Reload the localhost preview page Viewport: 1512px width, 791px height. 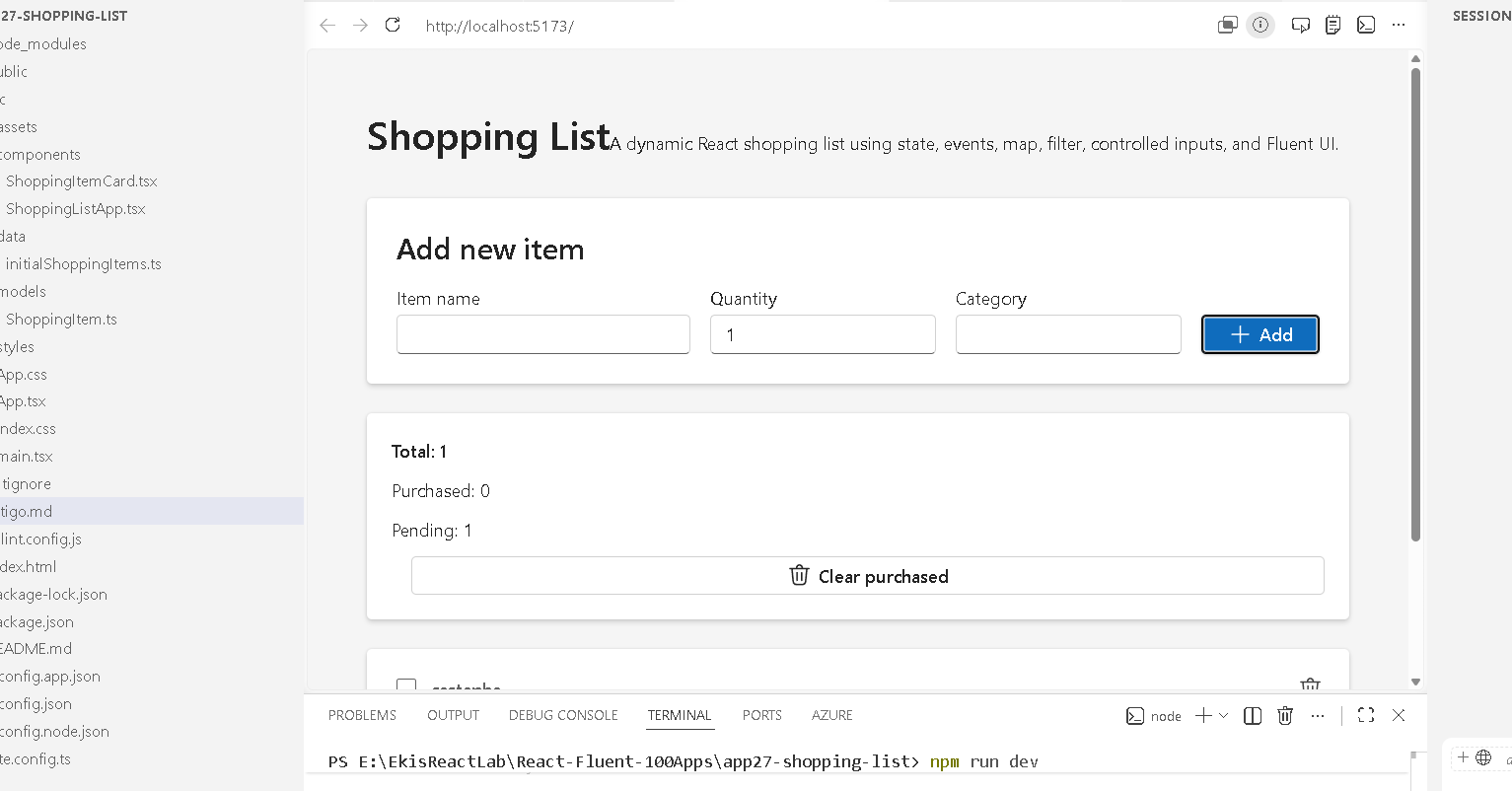pyautogui.click(x=393, y=26)
